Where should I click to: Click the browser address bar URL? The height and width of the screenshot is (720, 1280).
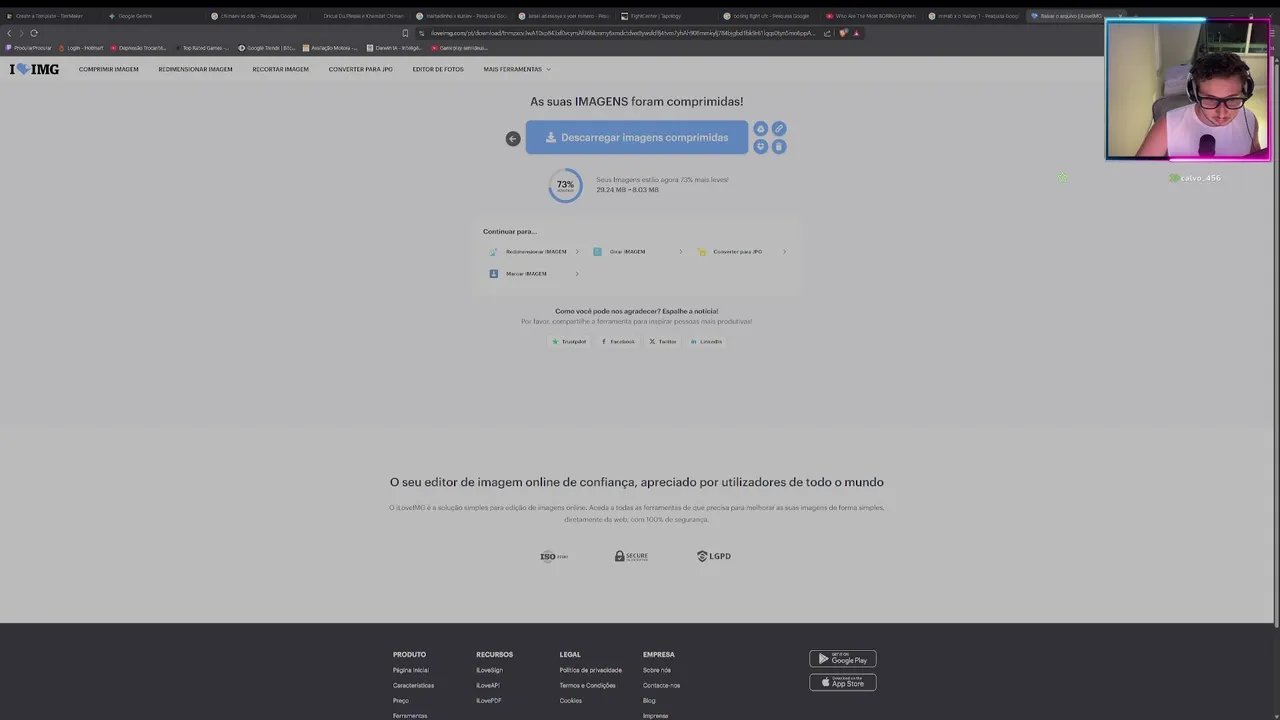pyautogui.click(x=623, y=33)
